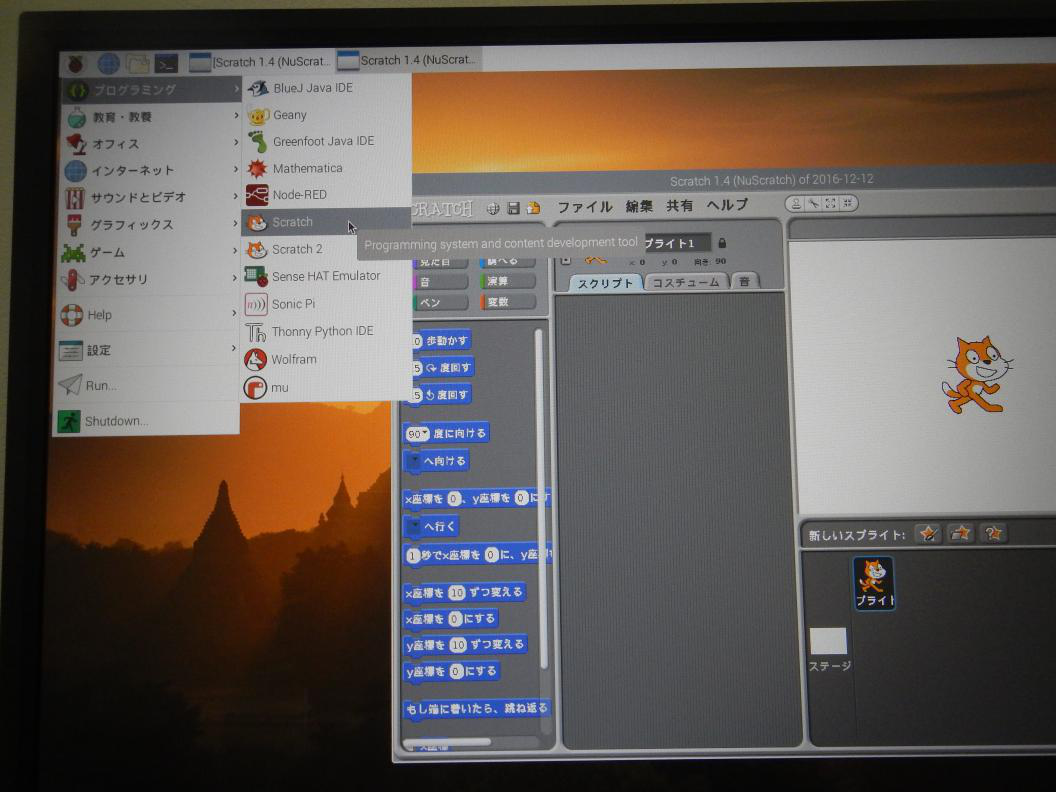This screenshot has width=1056, height=792.
Task: Open the web browser from the taskbar
Action: (x=108, y=64)
